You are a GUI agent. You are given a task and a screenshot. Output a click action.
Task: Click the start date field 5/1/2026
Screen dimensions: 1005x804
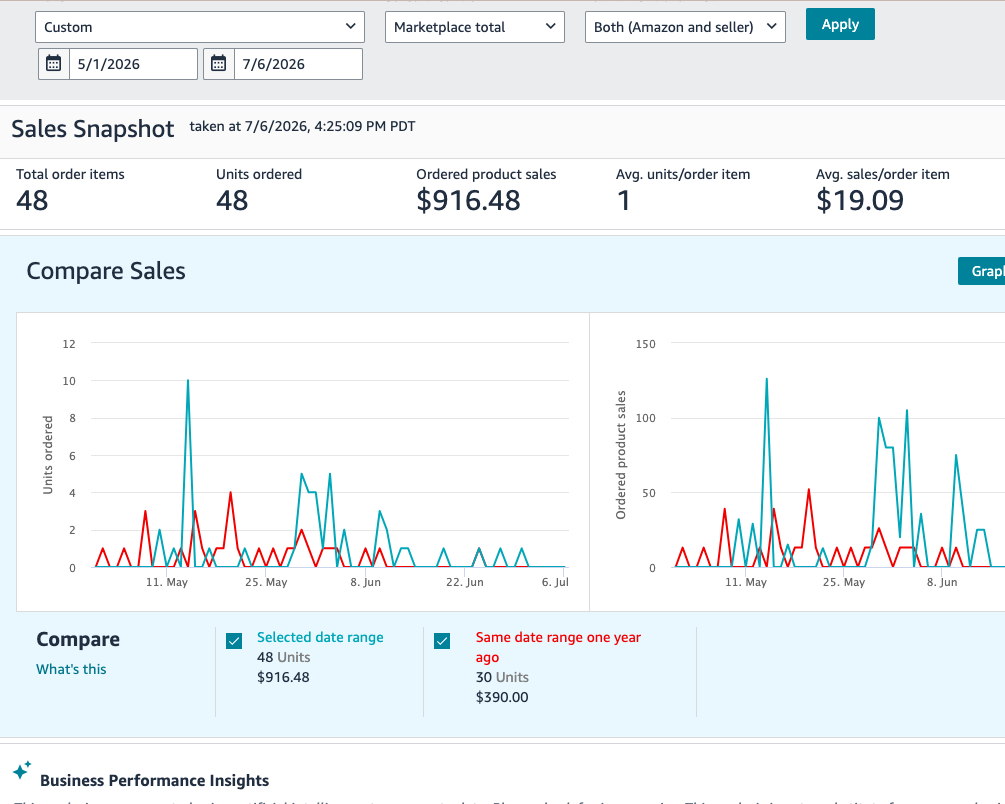(x=133, y=64)
